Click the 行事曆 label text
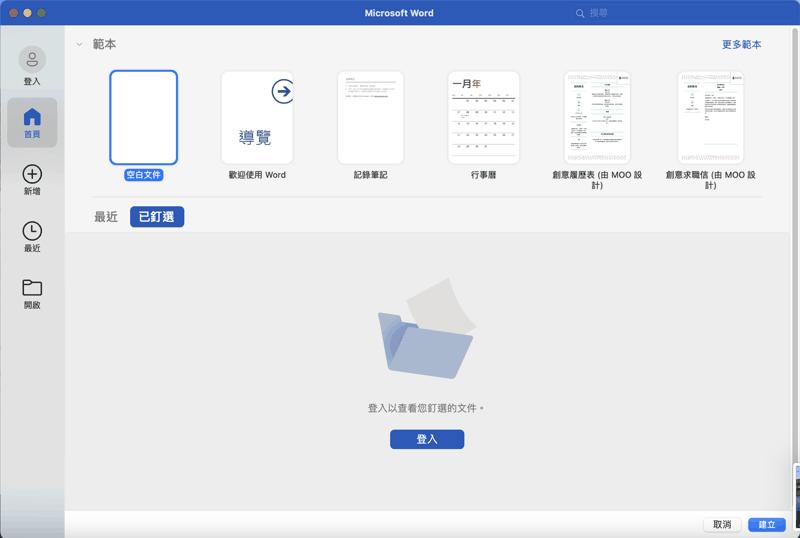The height and width of the screenshot is (538, 800). [484, 175]
